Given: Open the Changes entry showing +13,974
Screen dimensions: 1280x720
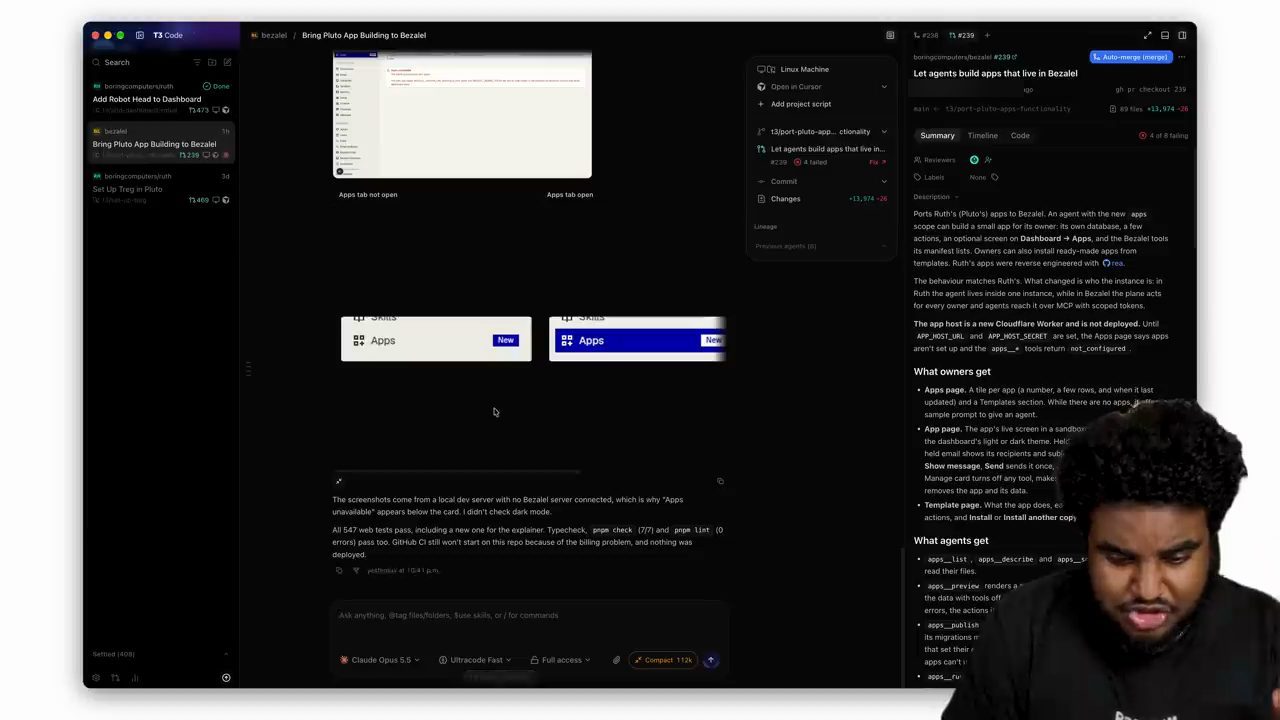Looking at the screenshot, I should click(x=822, y=199).
